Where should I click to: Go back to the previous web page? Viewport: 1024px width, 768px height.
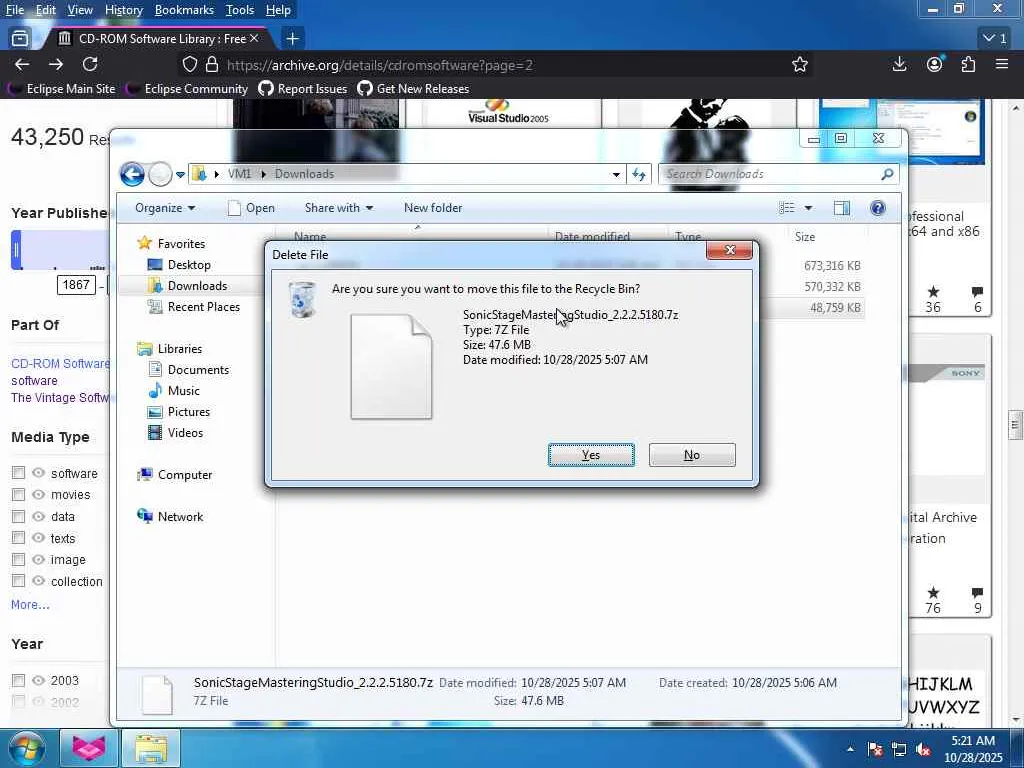click(x=22, y=64)
